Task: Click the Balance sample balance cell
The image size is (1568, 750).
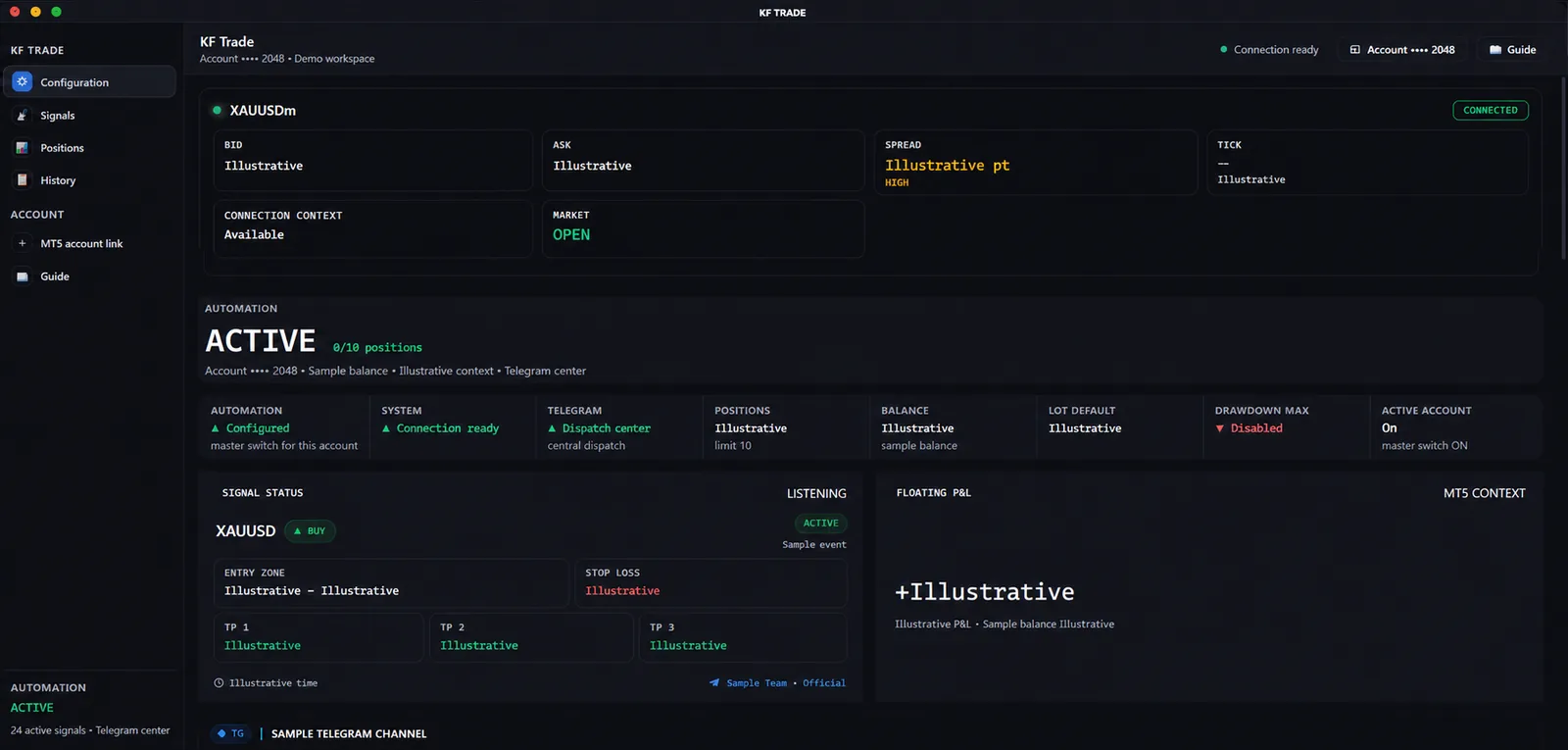Action: pos(952,427)
